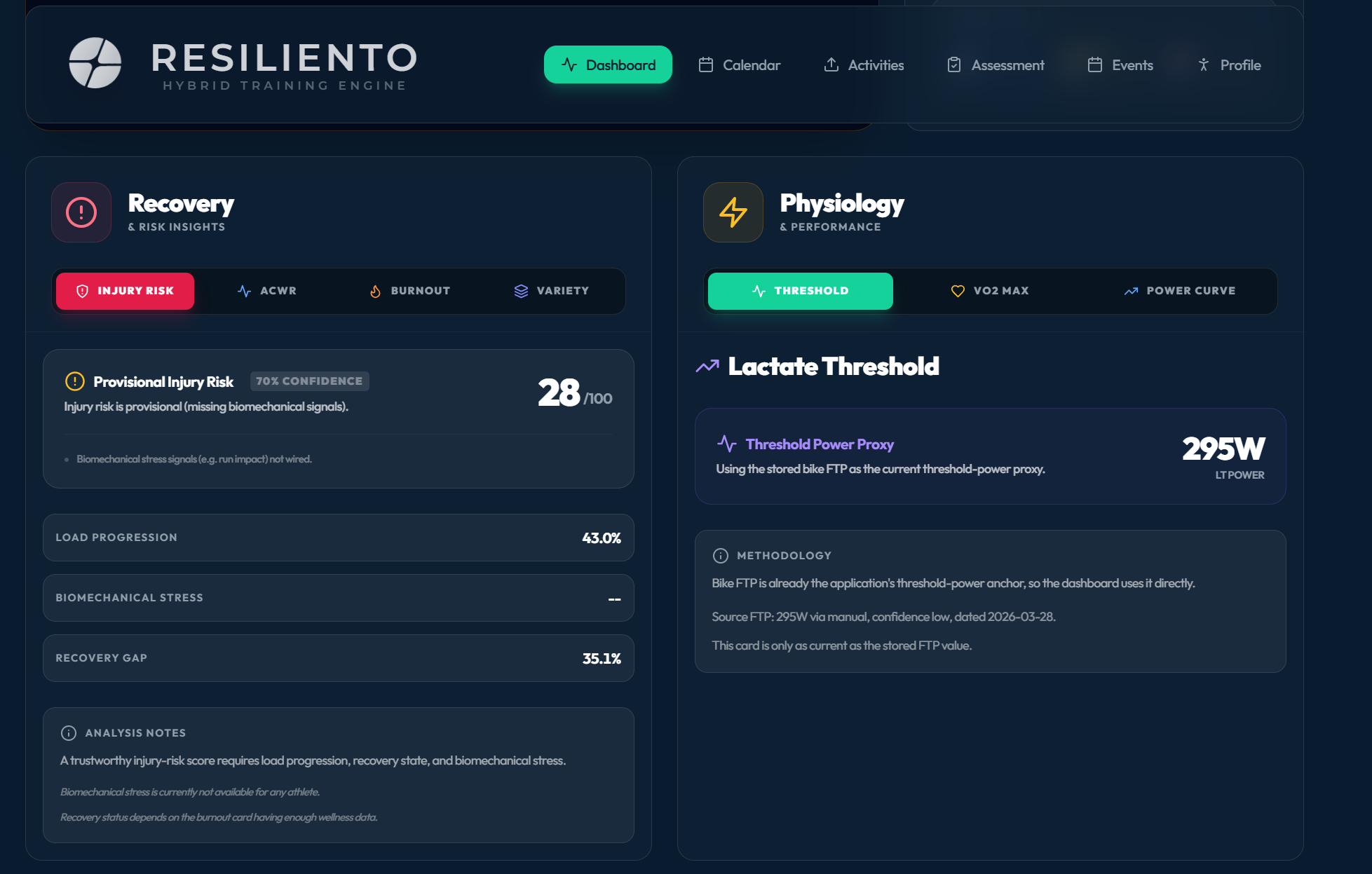This screenshot has height=874, width=1372.
Task: Switch to the VO2 Max tab
Action: (x=990, y=291)
